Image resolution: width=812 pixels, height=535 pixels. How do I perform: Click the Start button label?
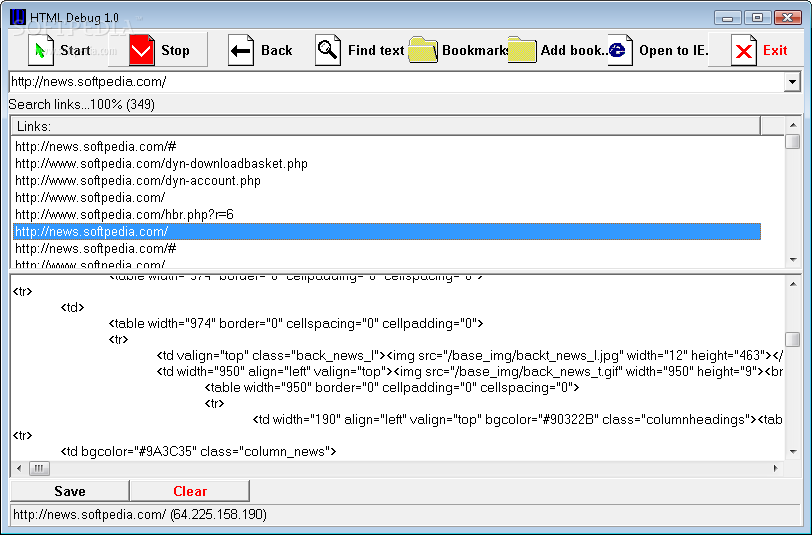point(75,50)
